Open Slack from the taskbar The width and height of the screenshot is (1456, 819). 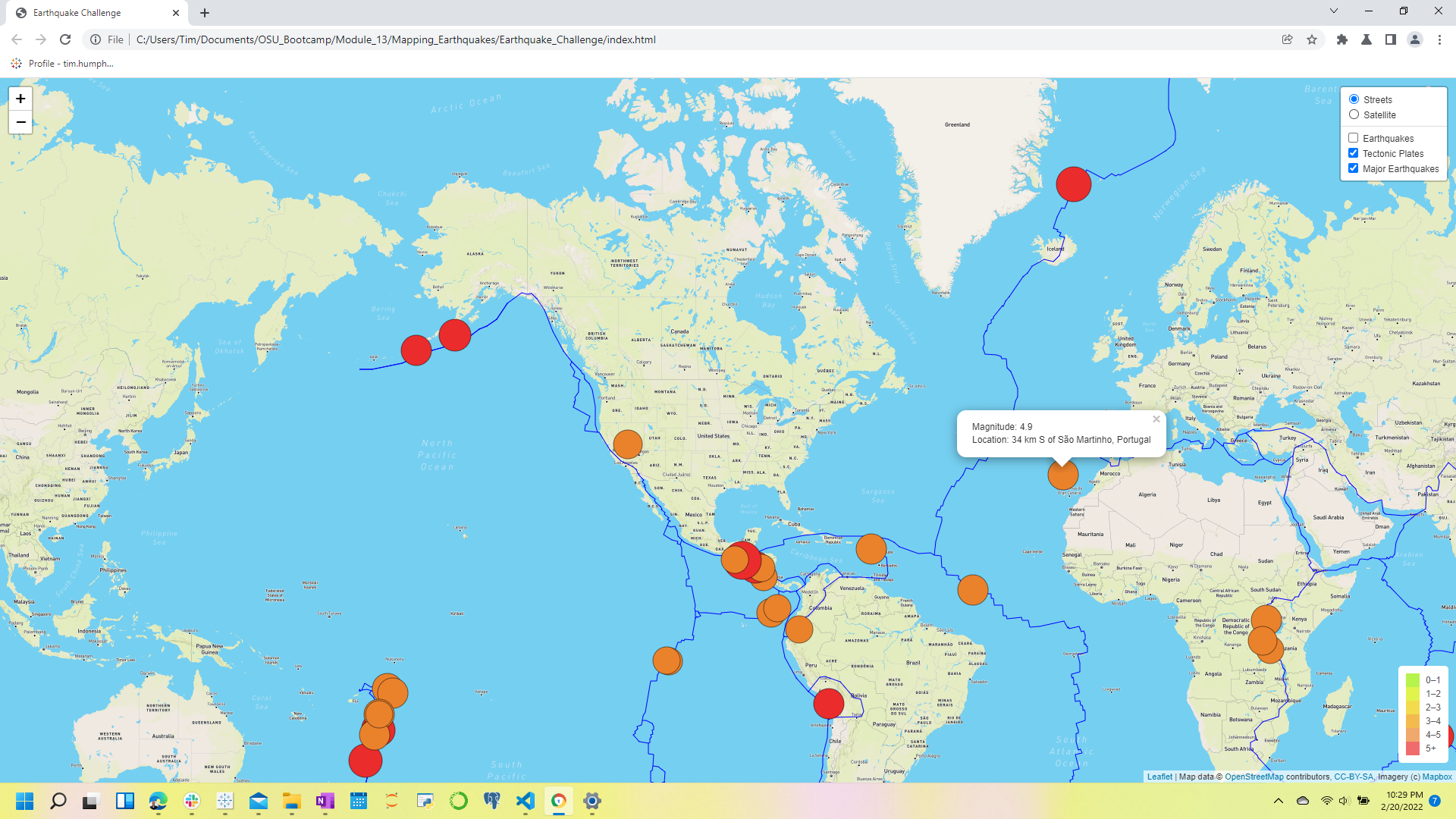(192, 801)
